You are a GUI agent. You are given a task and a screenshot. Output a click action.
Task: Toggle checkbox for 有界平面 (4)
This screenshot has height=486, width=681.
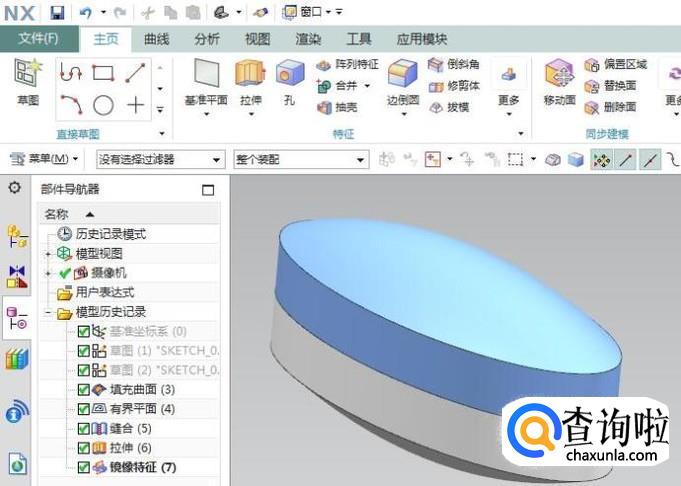83,409
